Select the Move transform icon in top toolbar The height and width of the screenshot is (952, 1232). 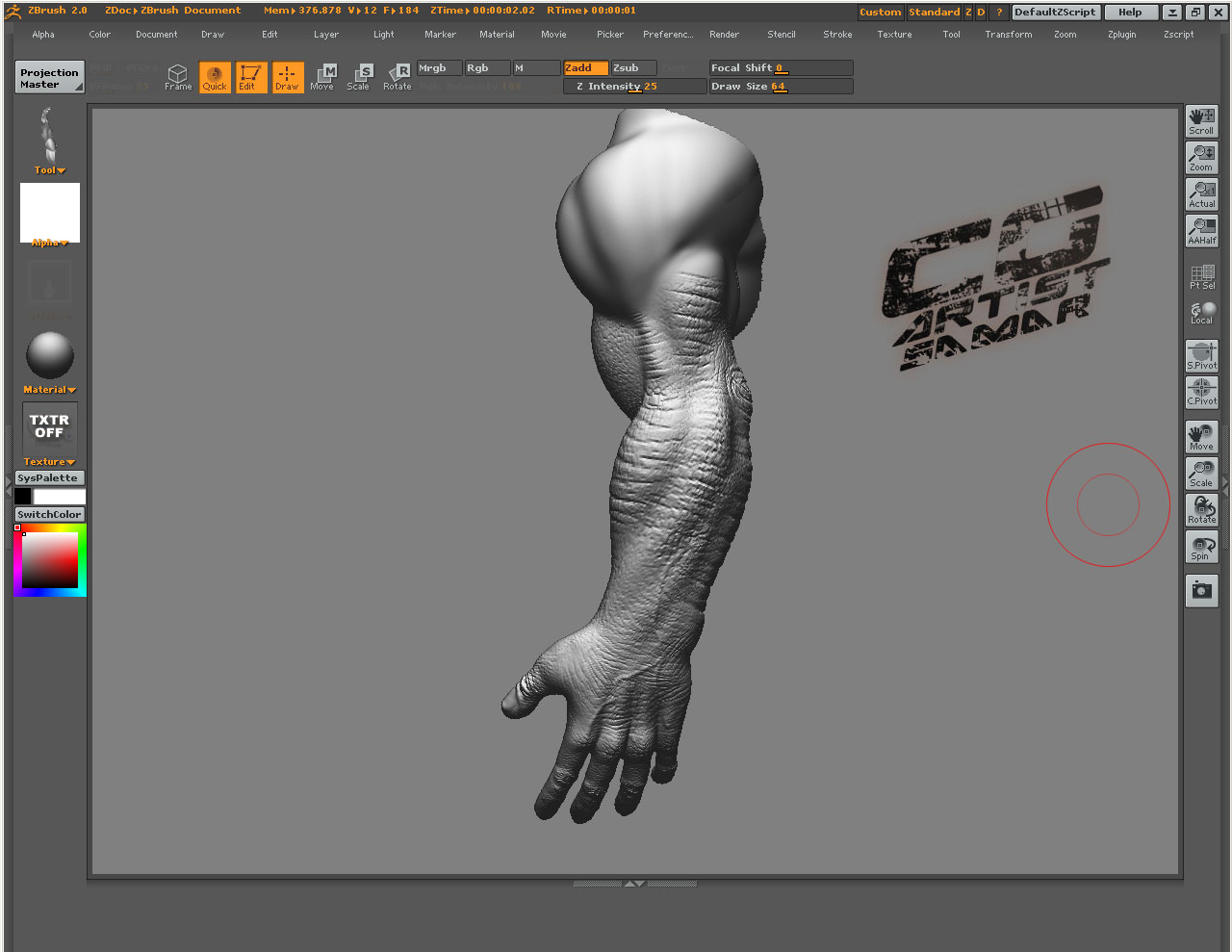322,77
